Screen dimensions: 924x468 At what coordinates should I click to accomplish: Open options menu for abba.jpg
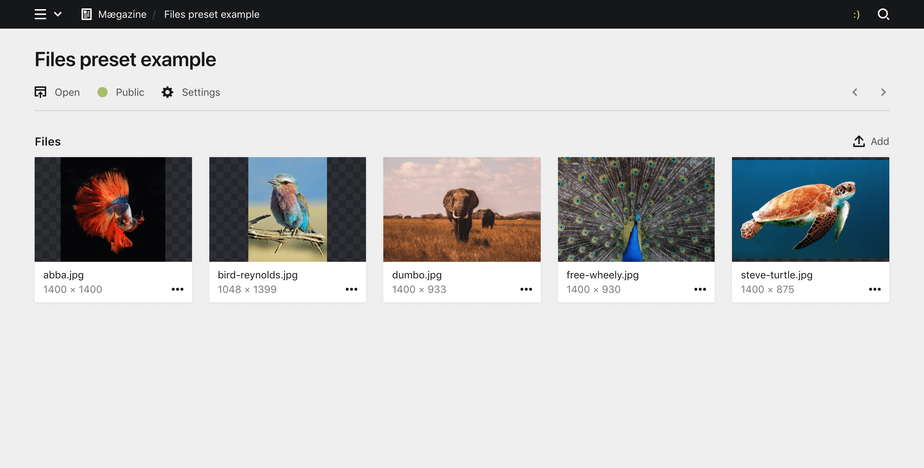(177, 289)
